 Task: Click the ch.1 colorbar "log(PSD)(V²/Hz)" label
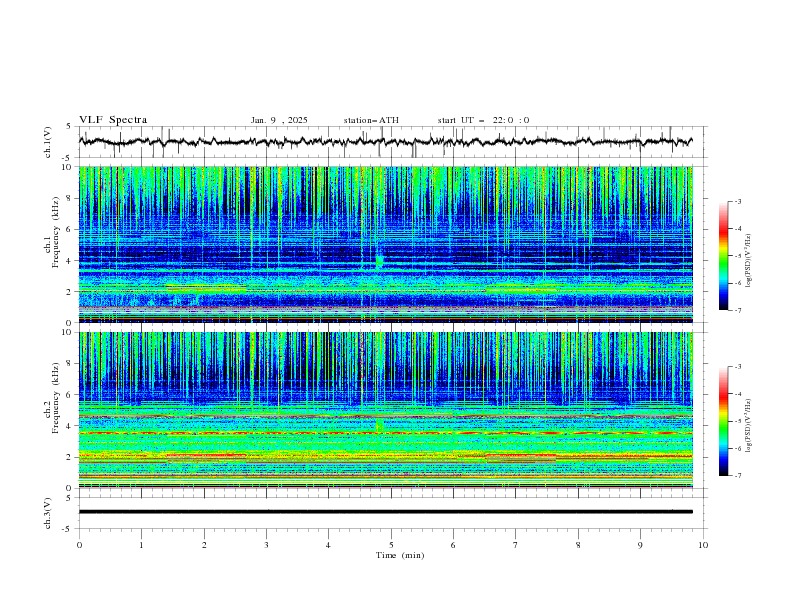[x=748, y=261]
